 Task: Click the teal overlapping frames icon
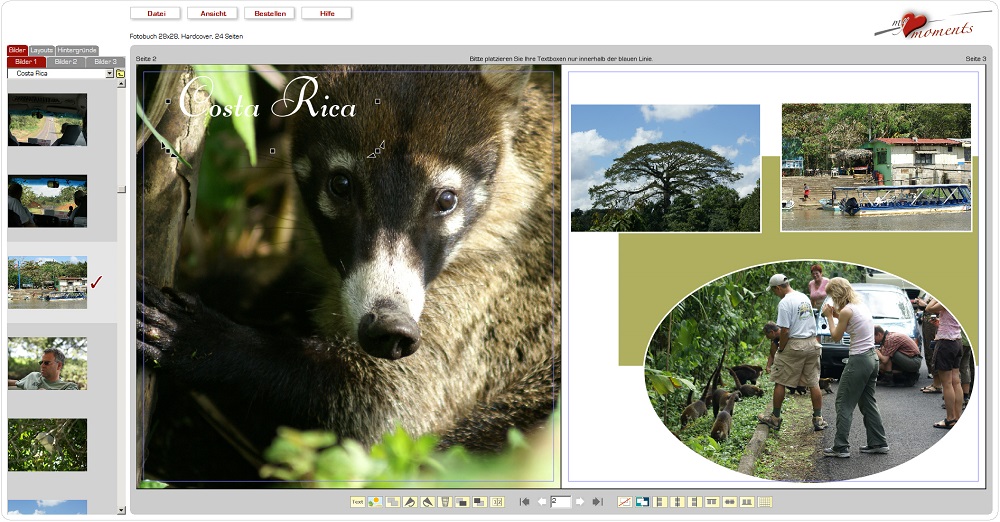[x=642, y=502]
